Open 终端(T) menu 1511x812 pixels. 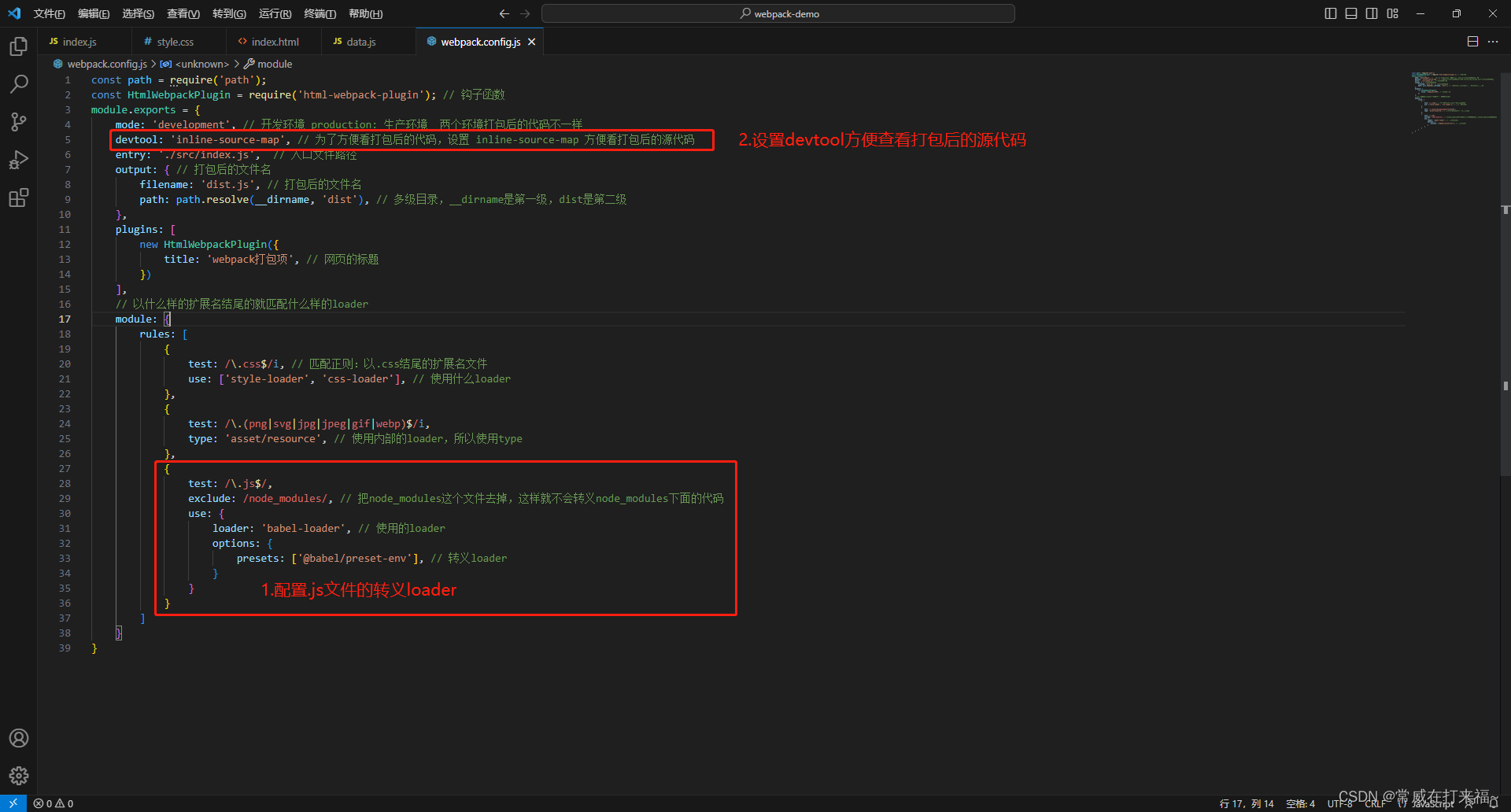coord(320,13)
